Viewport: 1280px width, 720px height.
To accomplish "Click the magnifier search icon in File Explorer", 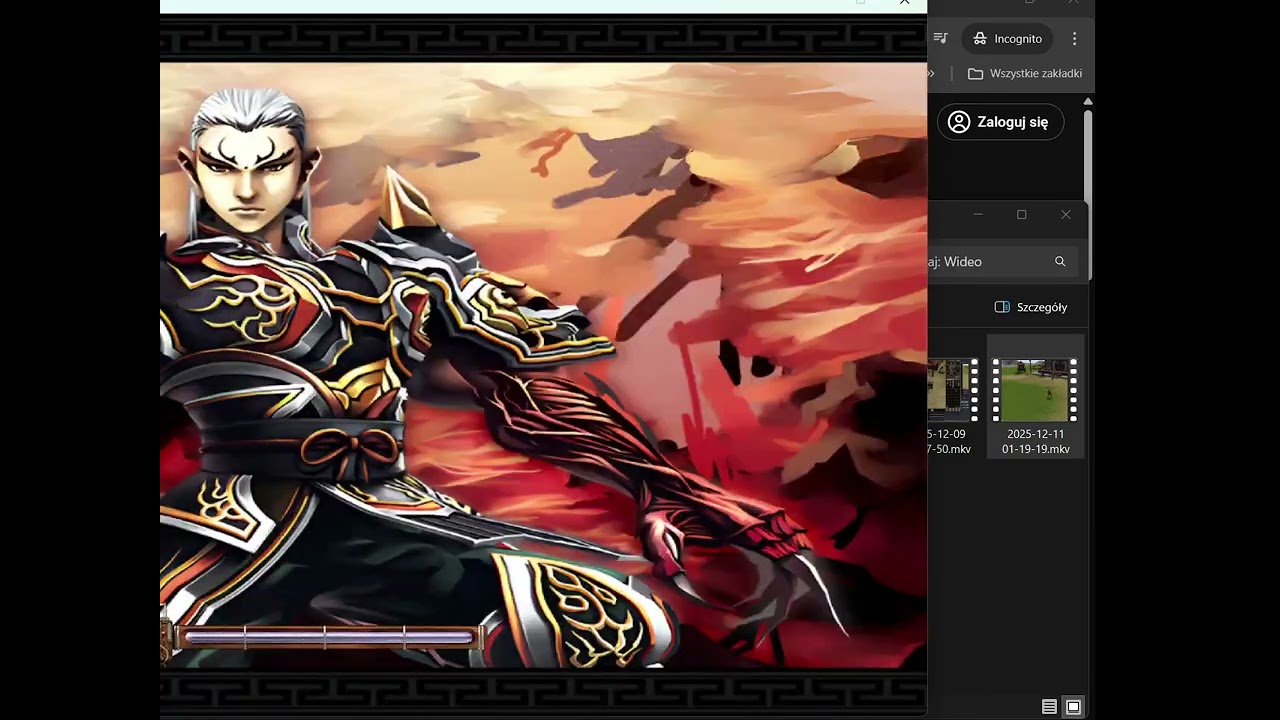I will coord(1060,261).
